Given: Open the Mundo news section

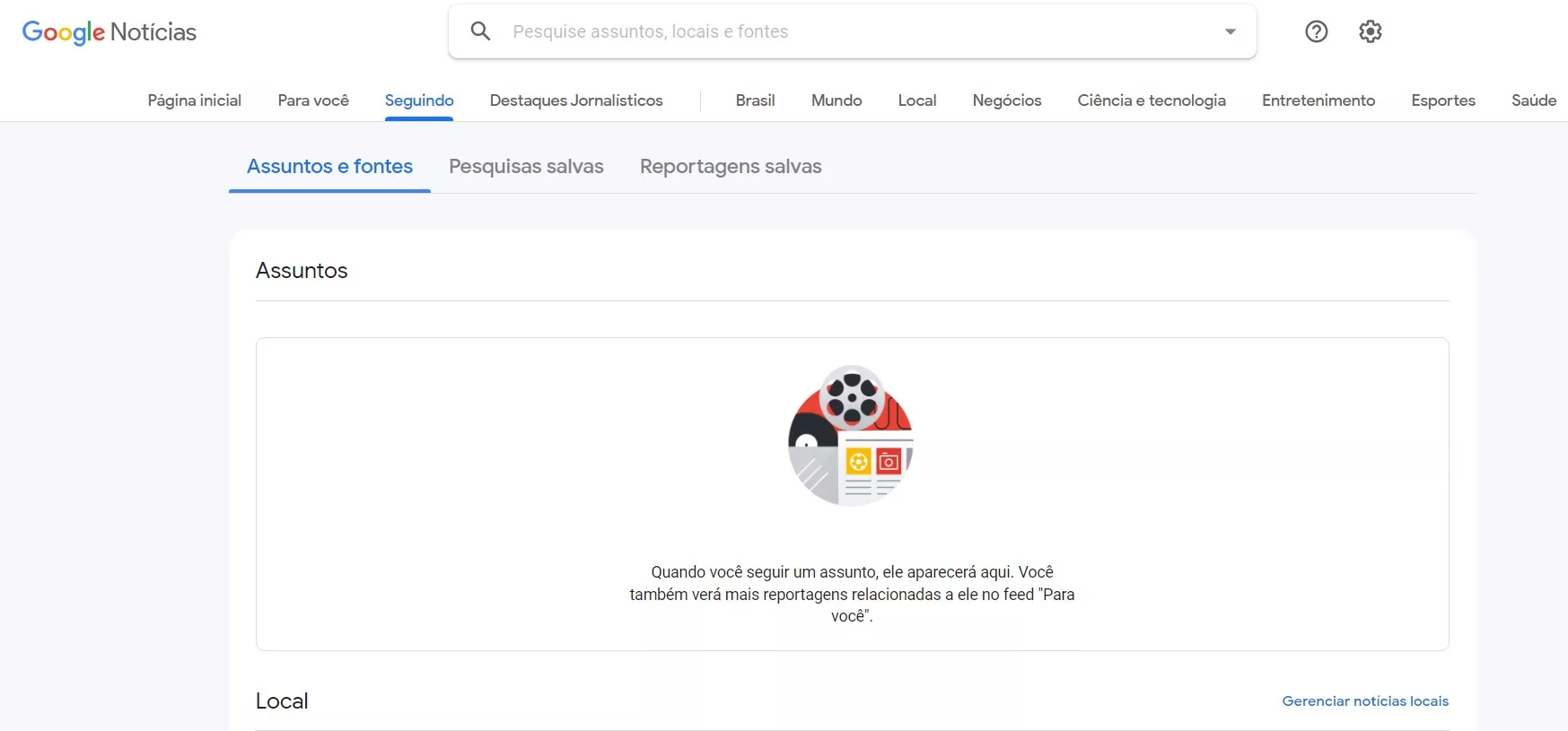Looking at the screenshot, I should (x=837, y=100).
